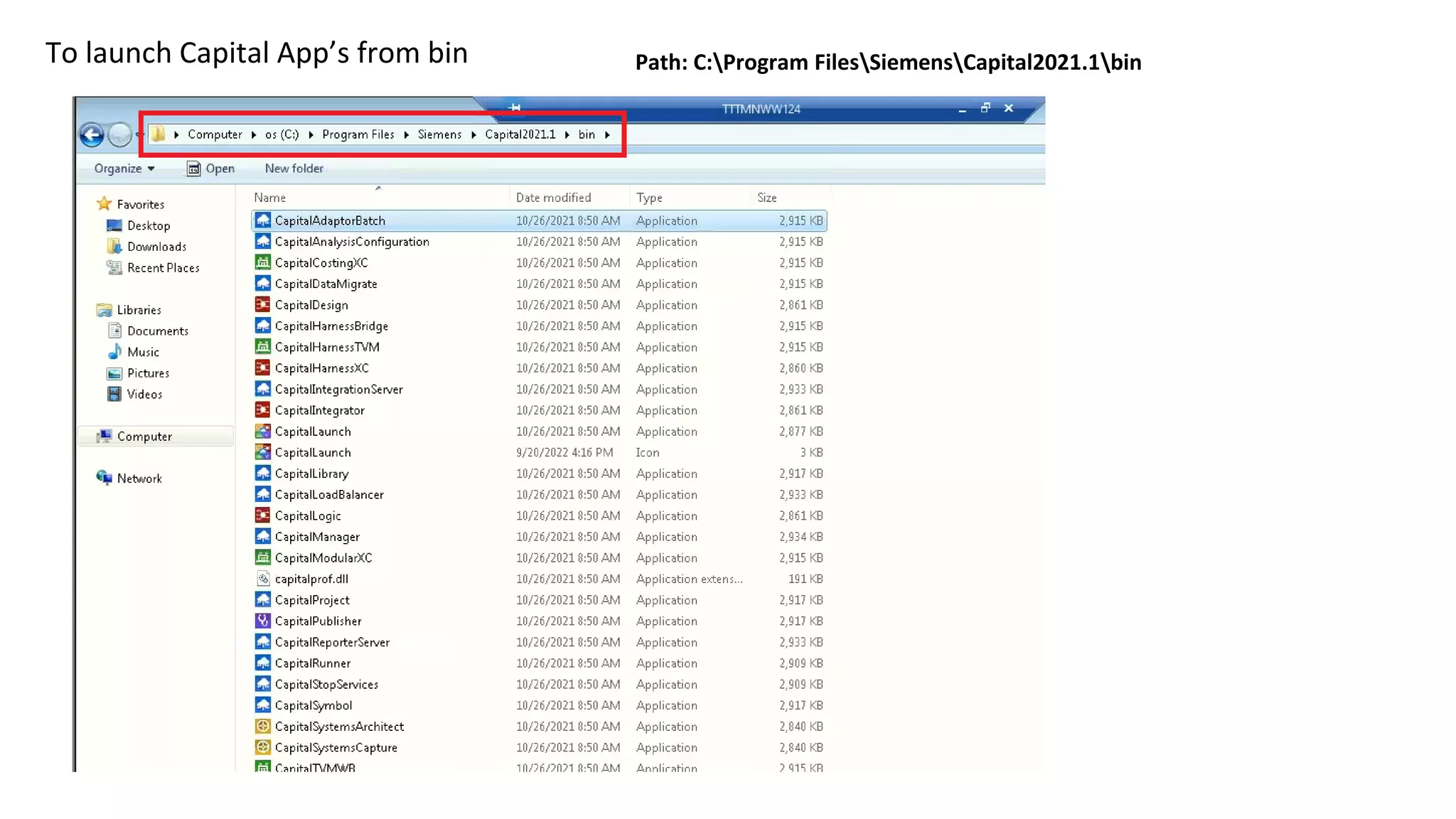
Task: Restore down the TTTMNWW124 remote session window
Action: [985, 108]
